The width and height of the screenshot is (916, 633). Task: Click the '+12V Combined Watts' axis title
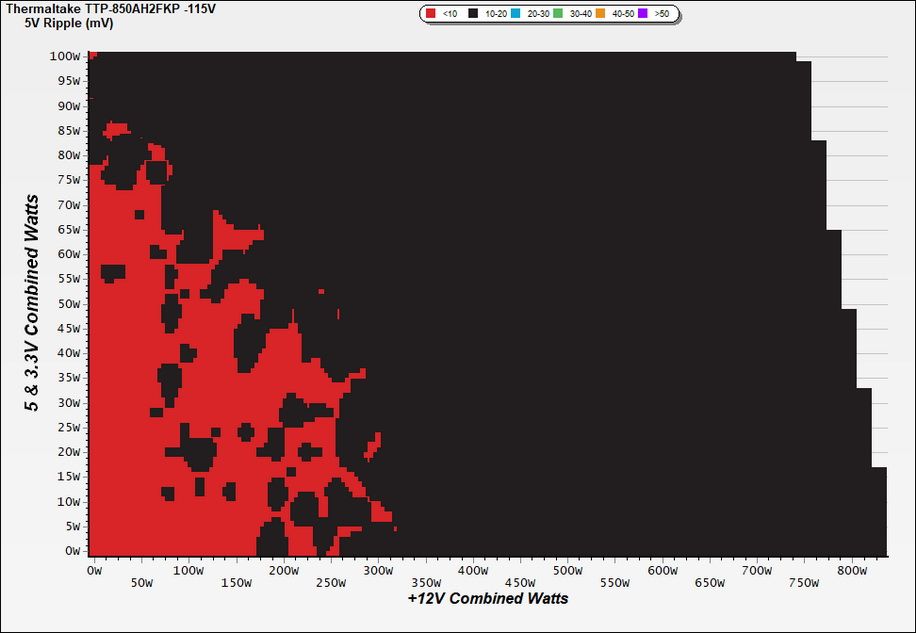(x=488, y=599)
